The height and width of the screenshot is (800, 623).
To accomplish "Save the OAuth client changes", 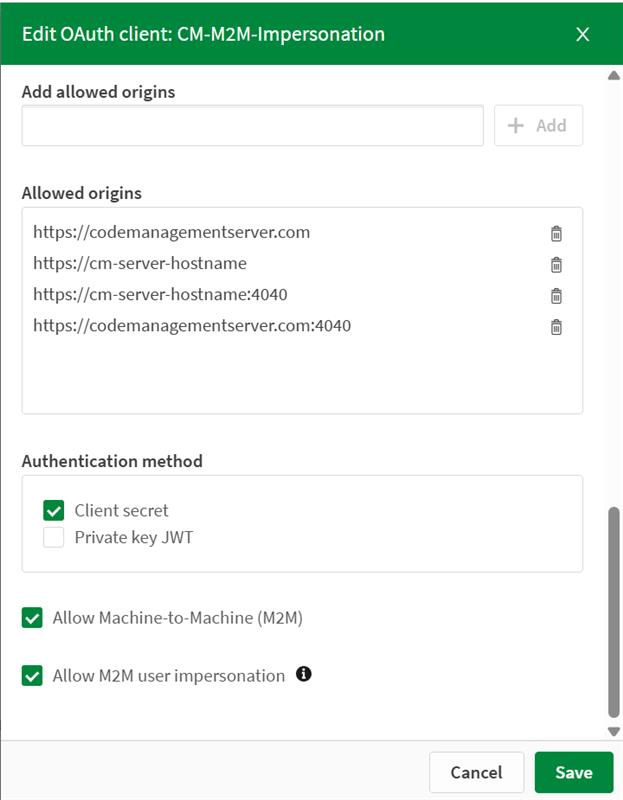I will 574,772.
